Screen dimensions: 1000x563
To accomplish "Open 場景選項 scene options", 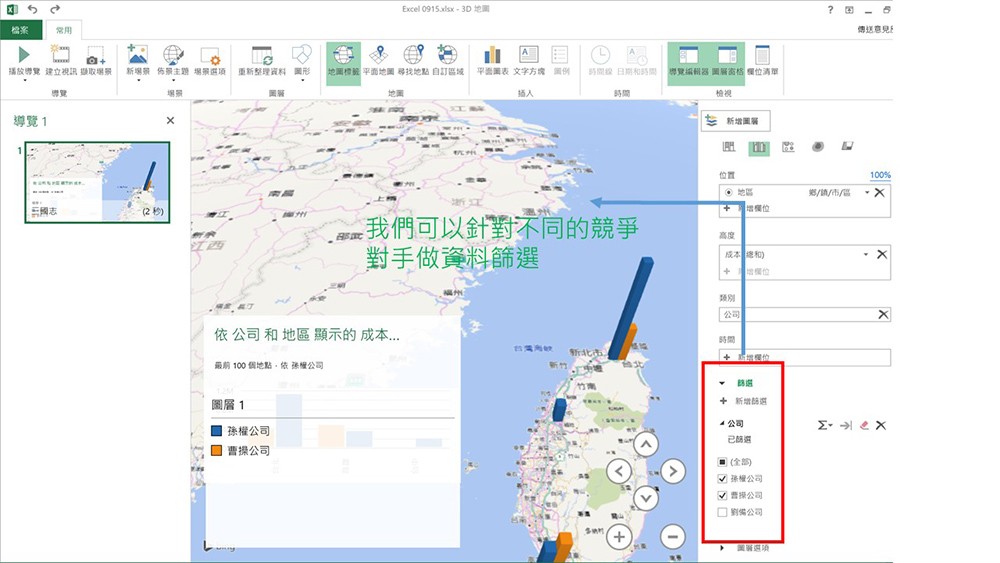I will [210, 62].
